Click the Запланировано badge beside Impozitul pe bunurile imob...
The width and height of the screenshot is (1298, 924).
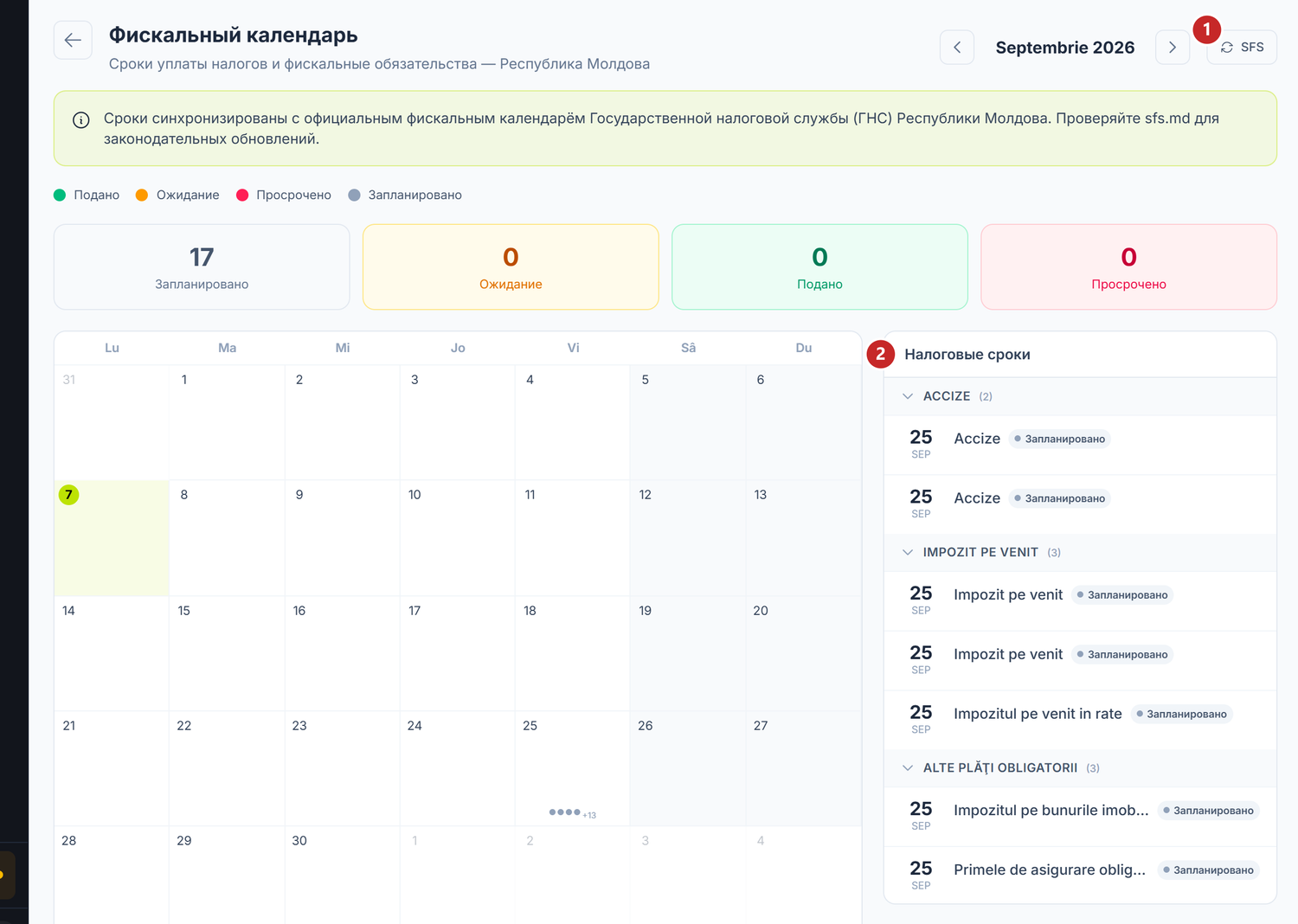point(1208,811)
